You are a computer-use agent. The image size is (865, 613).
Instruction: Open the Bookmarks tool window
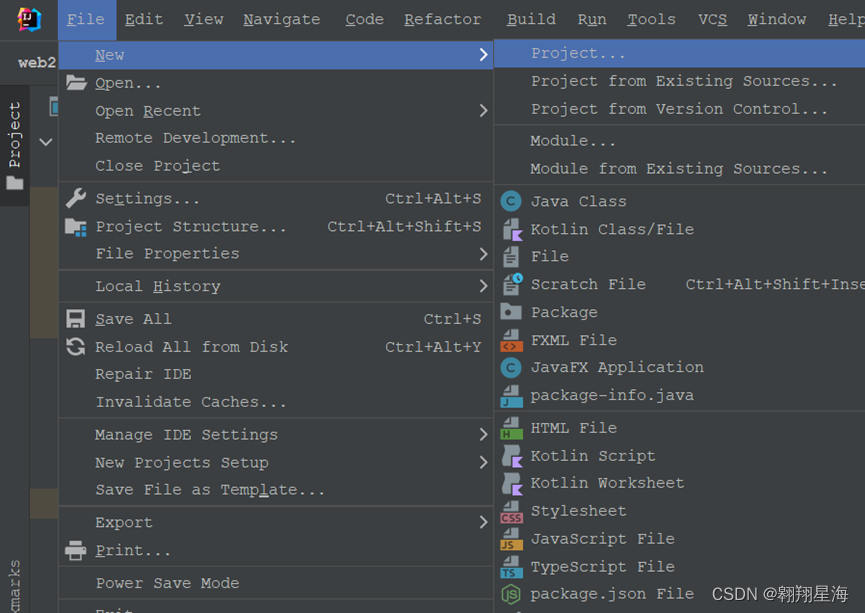(14, 580)
